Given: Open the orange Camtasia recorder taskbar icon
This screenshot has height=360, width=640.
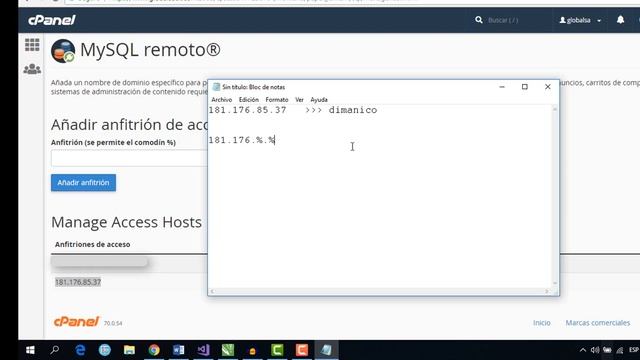Looking at the screenshot, I should tap(302, 350).
